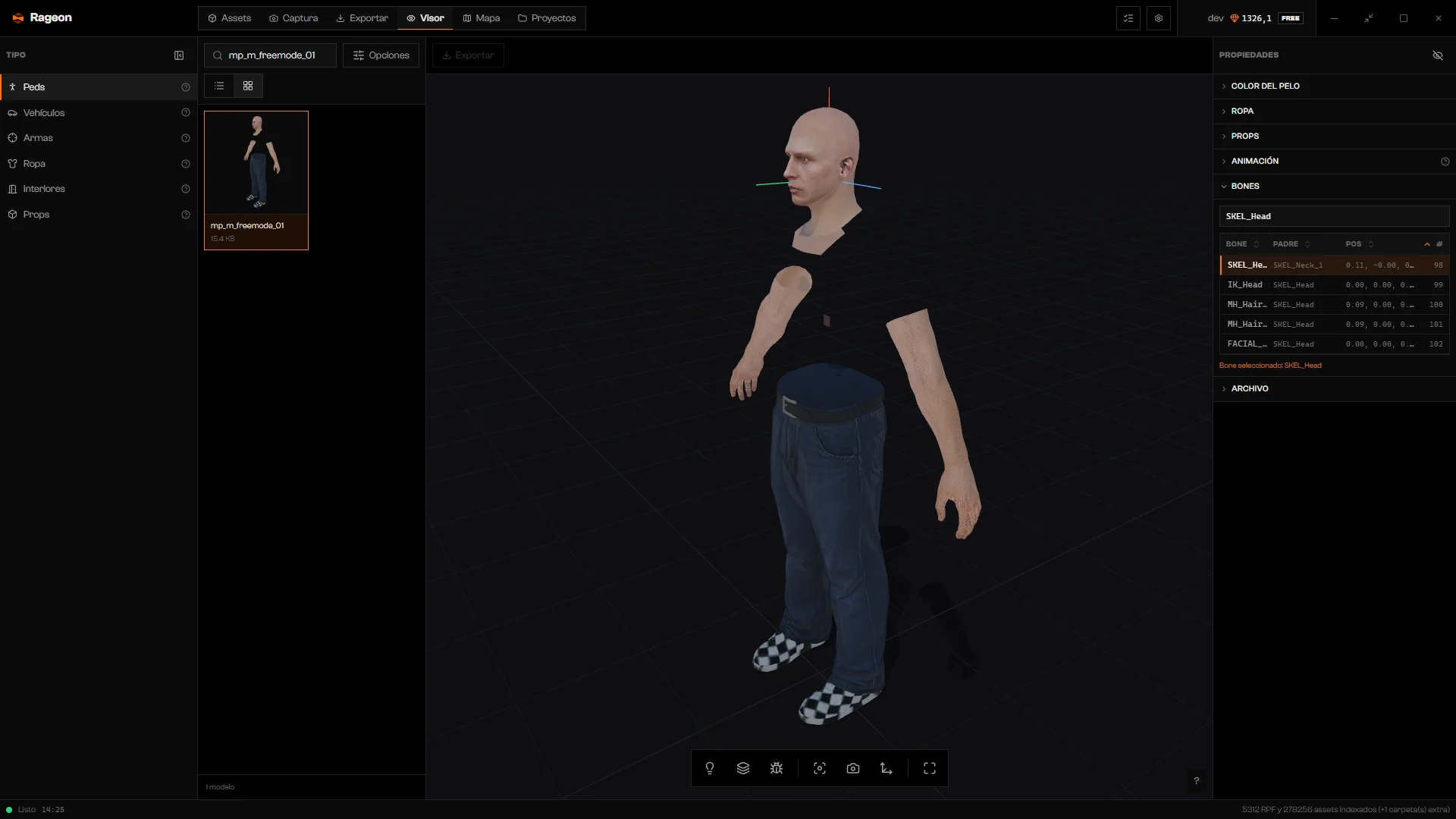This screenshot has width=1456, height=819.
Task: Select Armas category in sidebar
Action: coord(99,138)
